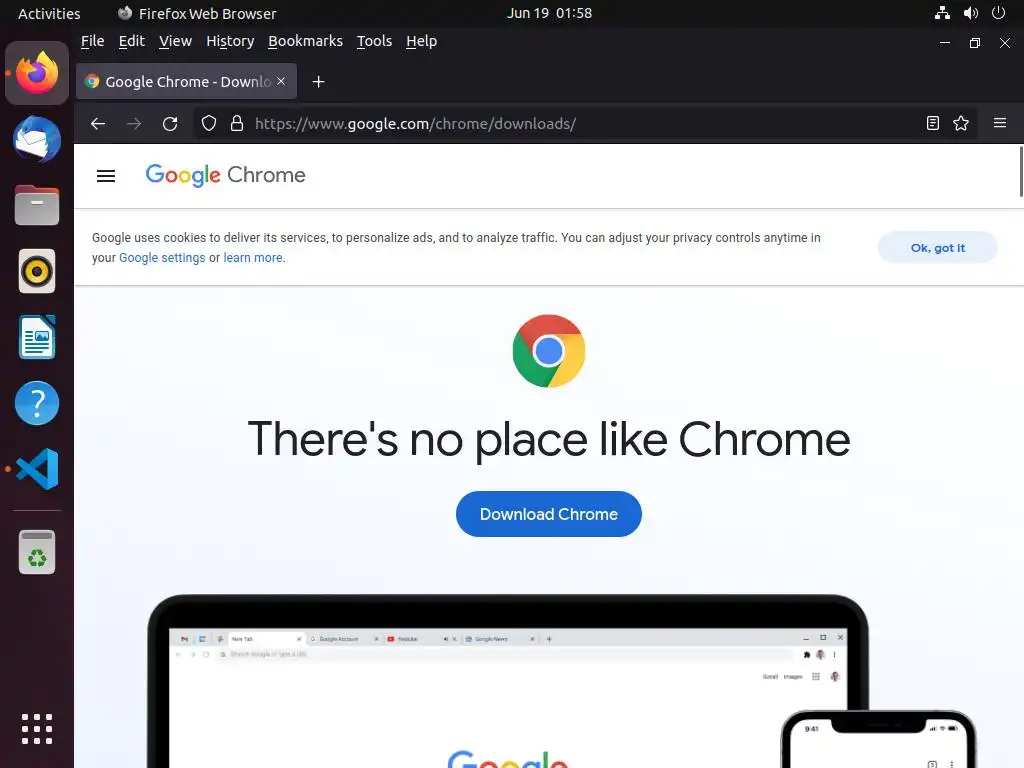This screenshot has width=1024, height=768.
Task: Bookmark this page with star icon
Action: 961,123
